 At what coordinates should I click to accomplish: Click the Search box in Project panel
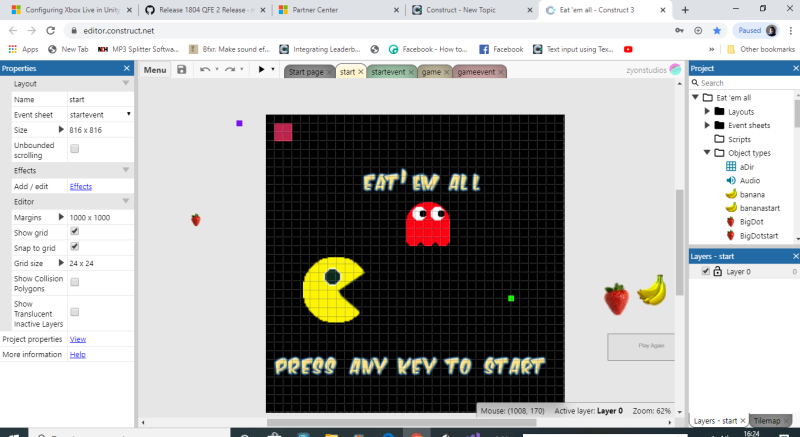[x=745, y=83]
